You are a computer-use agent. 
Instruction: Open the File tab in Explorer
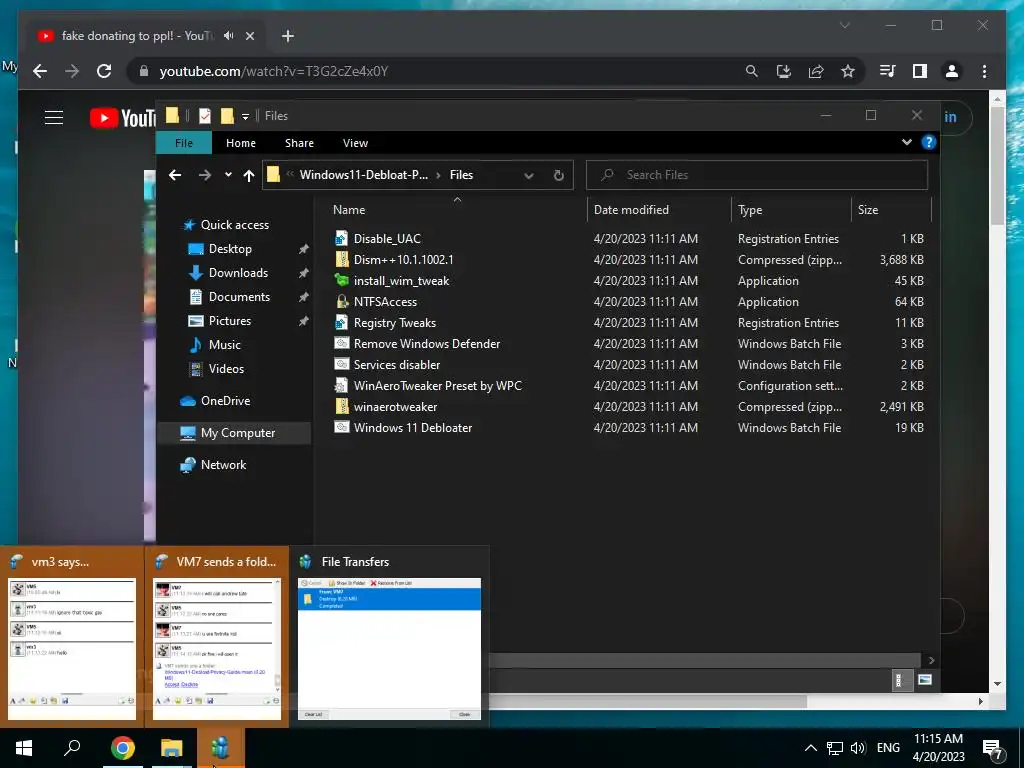184,143
